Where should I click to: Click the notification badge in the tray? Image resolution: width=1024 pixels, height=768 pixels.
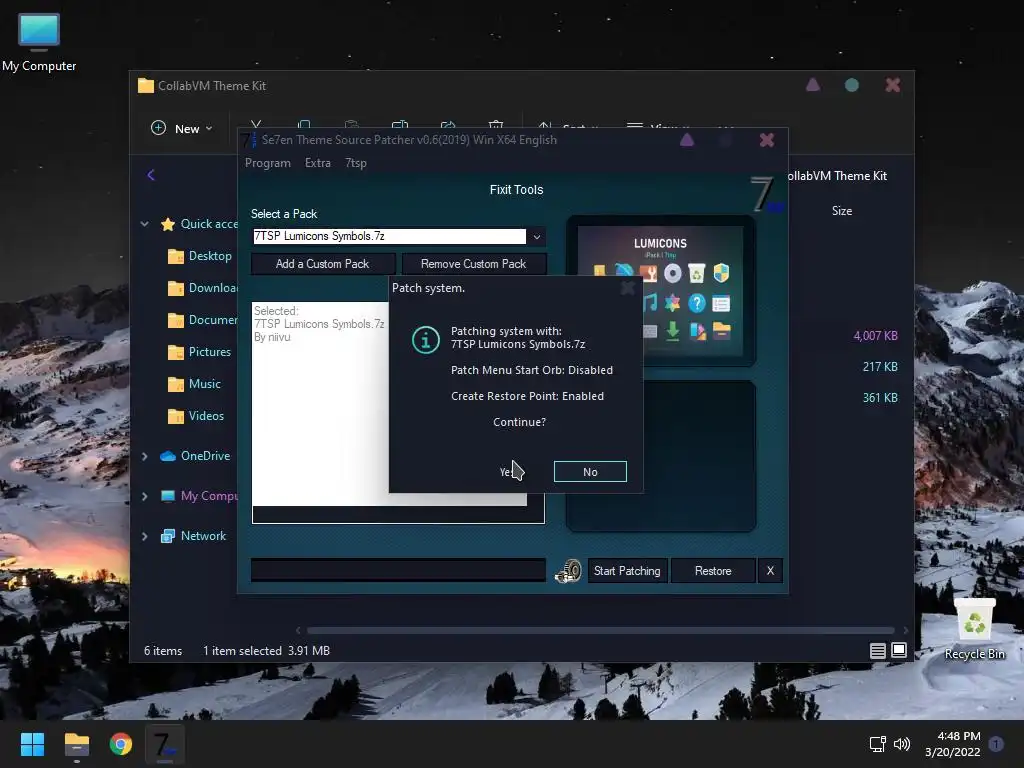click(997, 743)
